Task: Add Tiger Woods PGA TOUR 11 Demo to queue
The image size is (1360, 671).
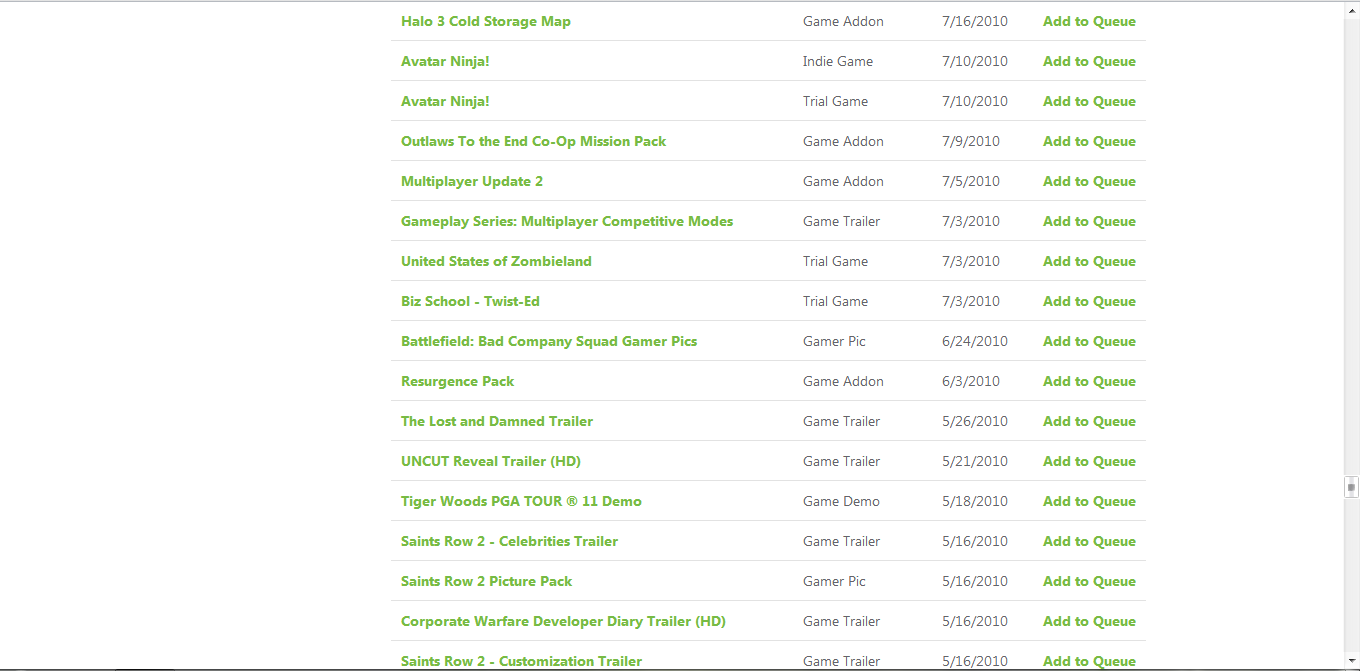Action: tap(1089, 501)
